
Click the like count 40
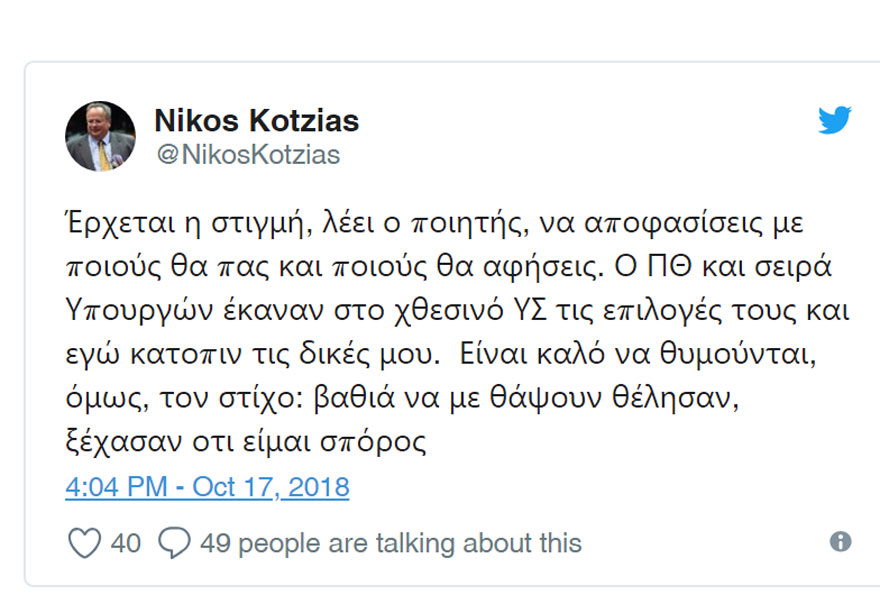click(x=126, y=543)
